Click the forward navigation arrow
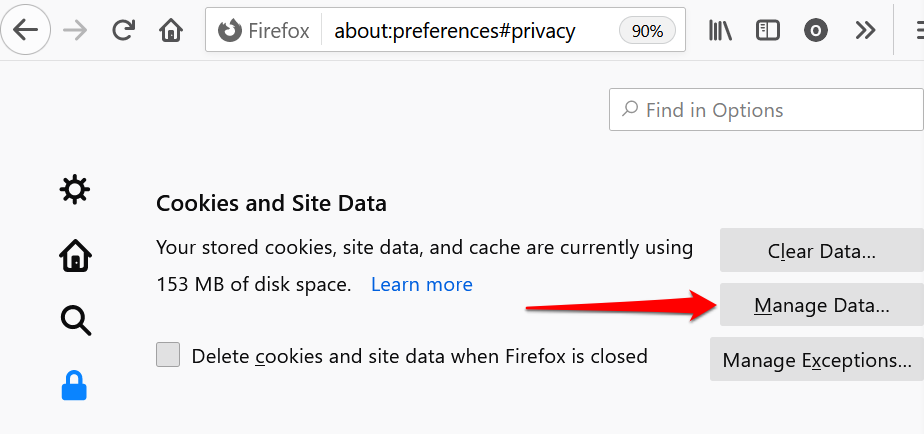 coord(75,30)
